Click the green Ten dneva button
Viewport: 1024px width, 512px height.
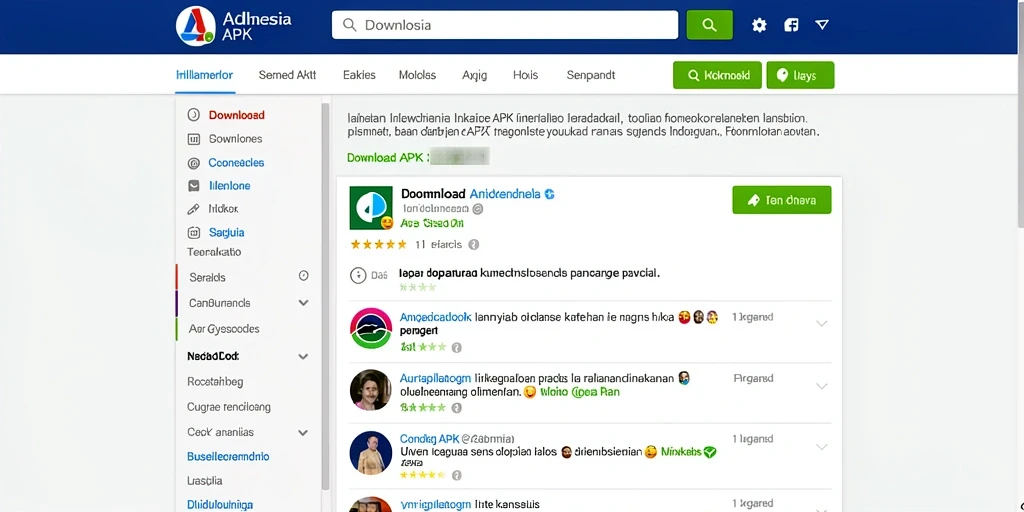(x=782, y=200)
